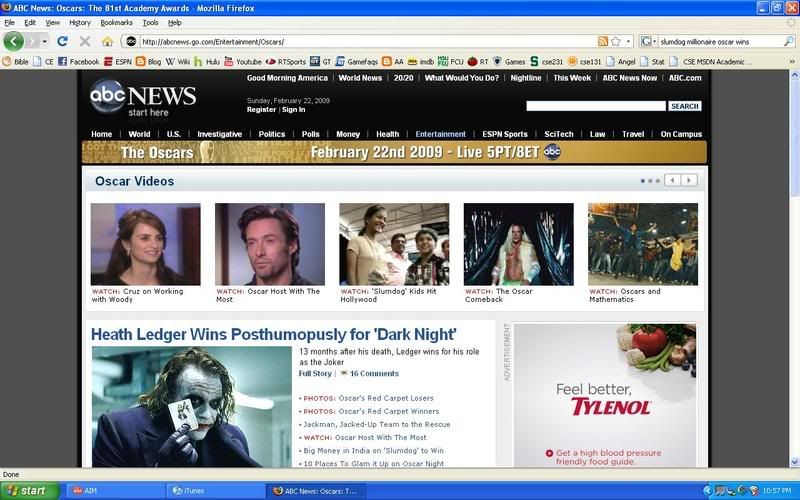
Task: Open the Windows Start button
Action: 30,490
